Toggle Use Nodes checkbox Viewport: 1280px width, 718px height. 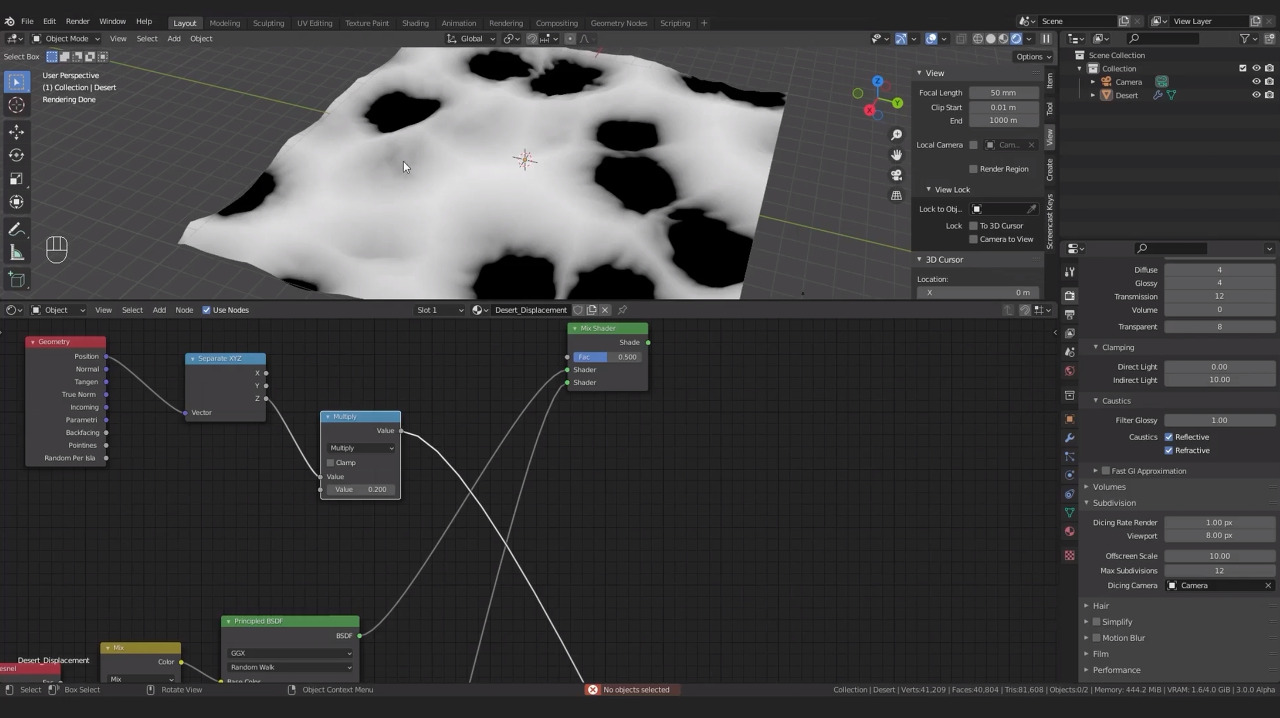[207, 310]
